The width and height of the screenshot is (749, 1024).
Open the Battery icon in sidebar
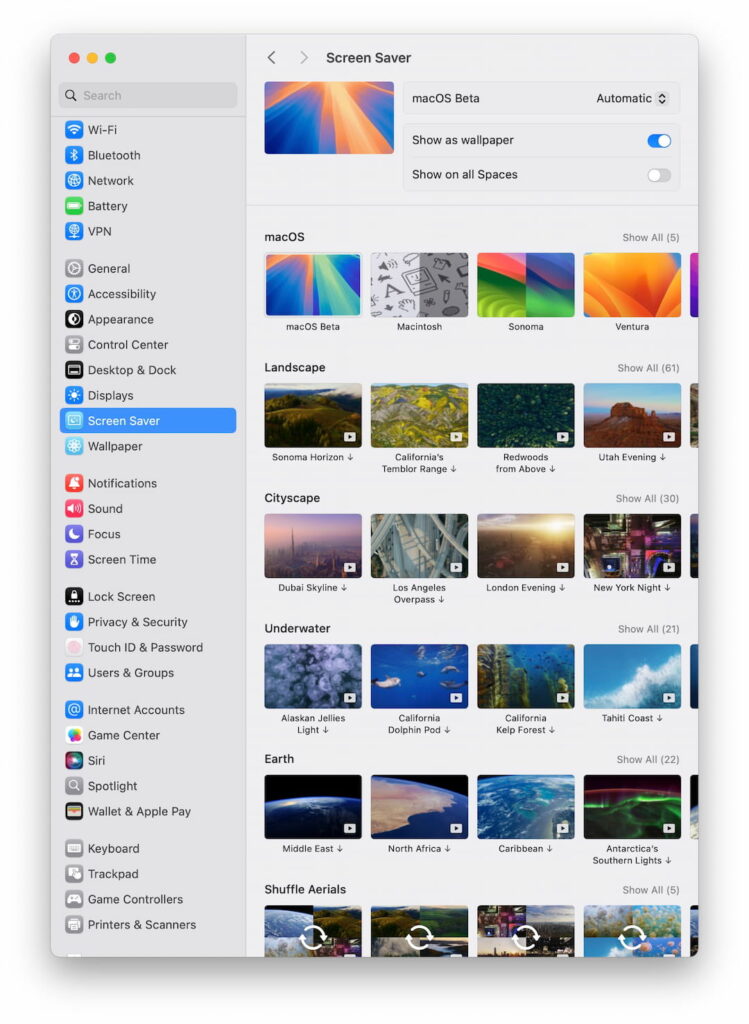pyautogui.click(x=74, y=206)
